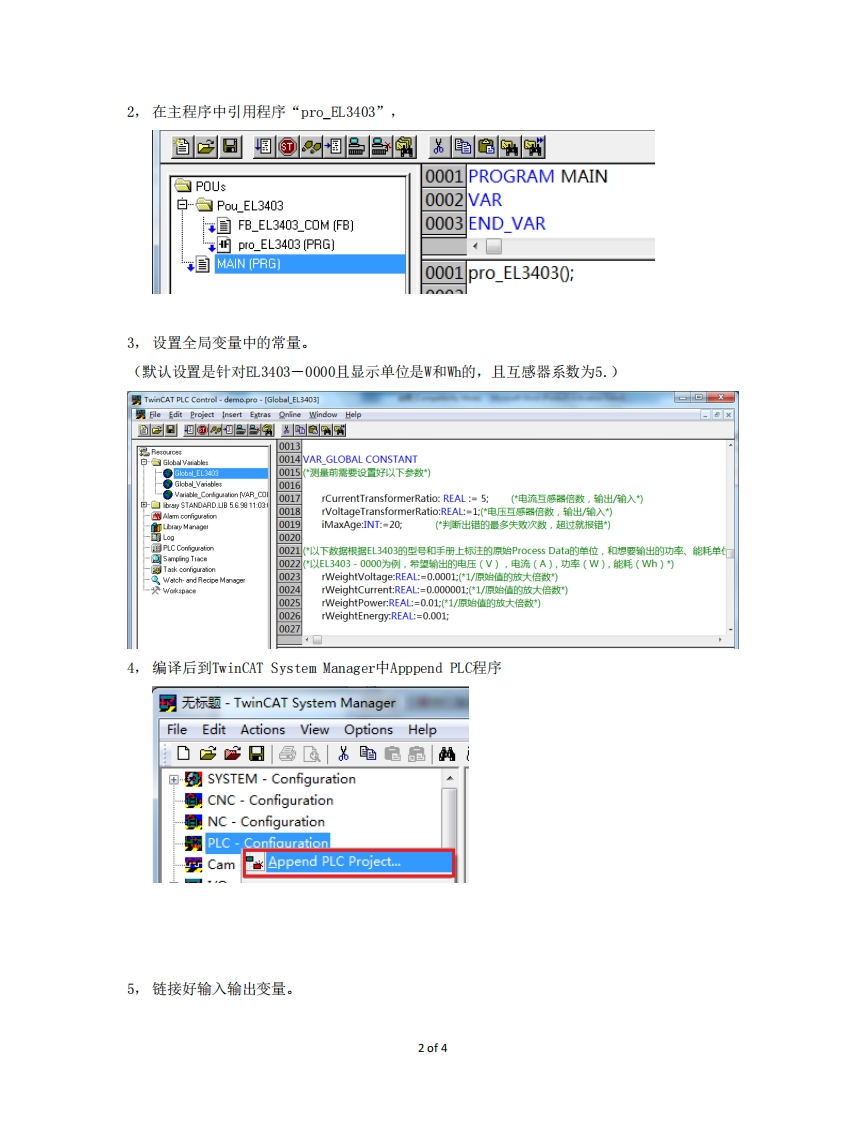Choose Append PLC Project... context menu entry
Viewport: 866px width, 1122px height.
pos(334,862)
